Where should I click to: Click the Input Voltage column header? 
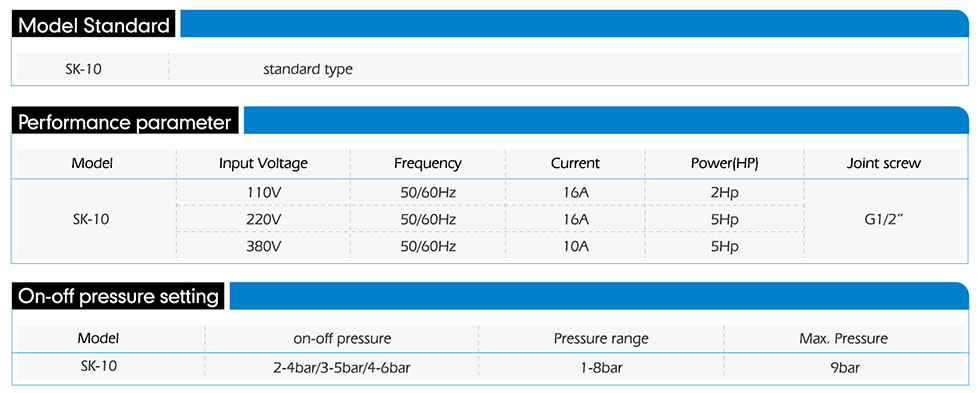263,164
